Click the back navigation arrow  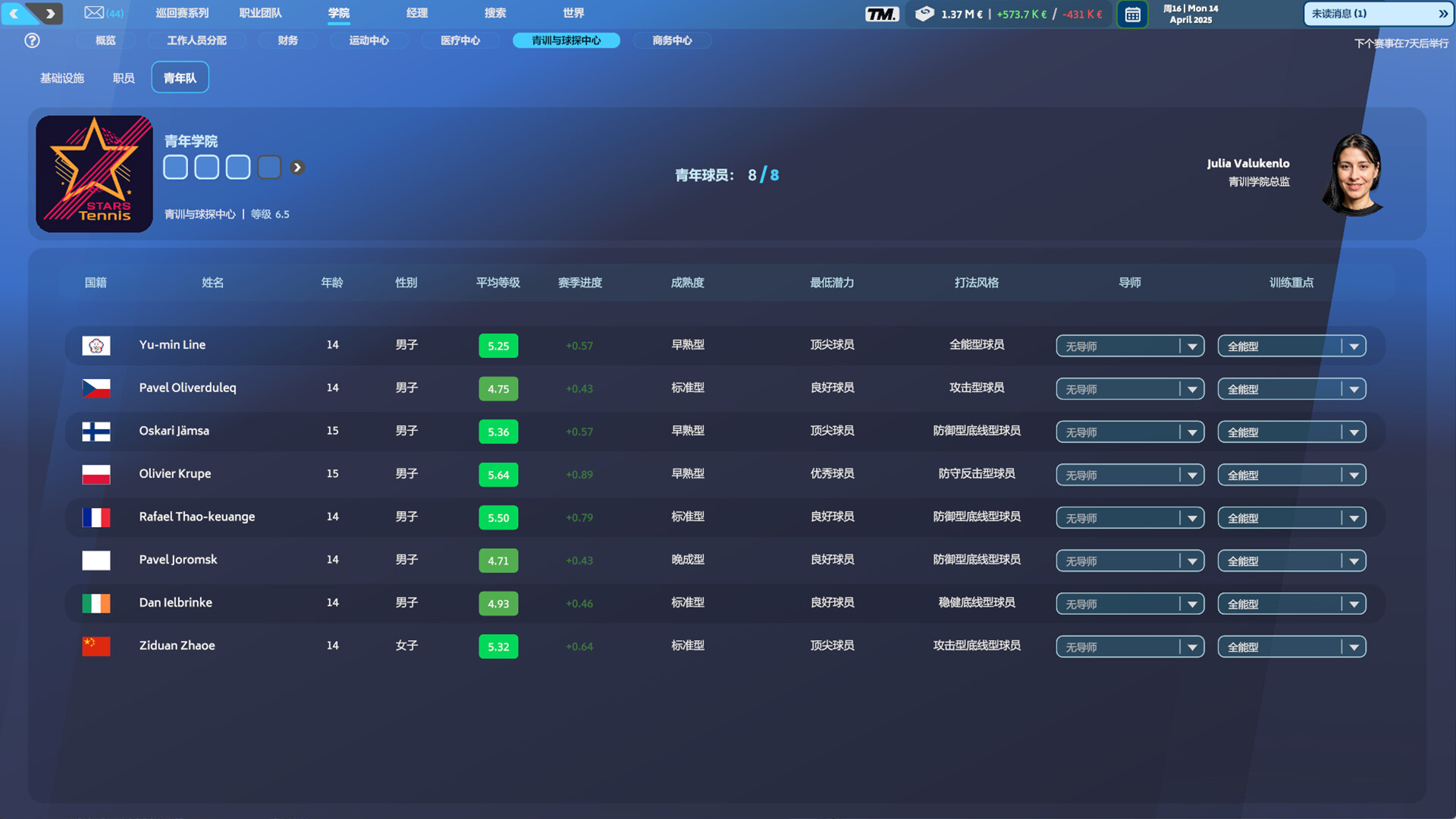[x=14, y=13]
